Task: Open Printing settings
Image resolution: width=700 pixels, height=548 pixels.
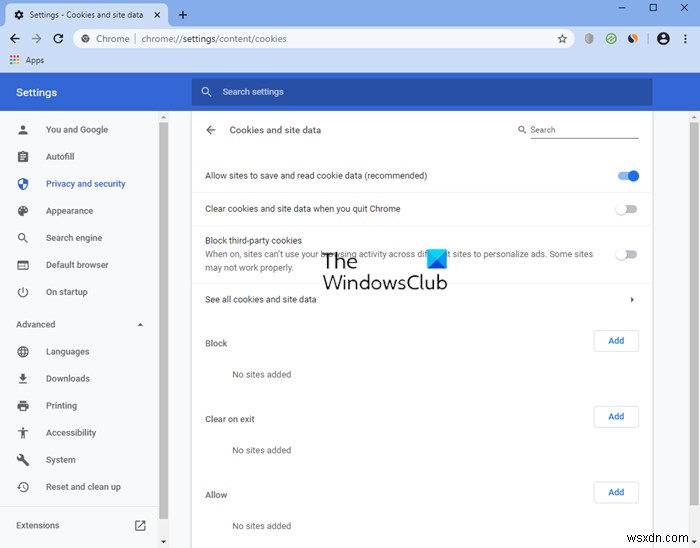Action: pos(62,406)
